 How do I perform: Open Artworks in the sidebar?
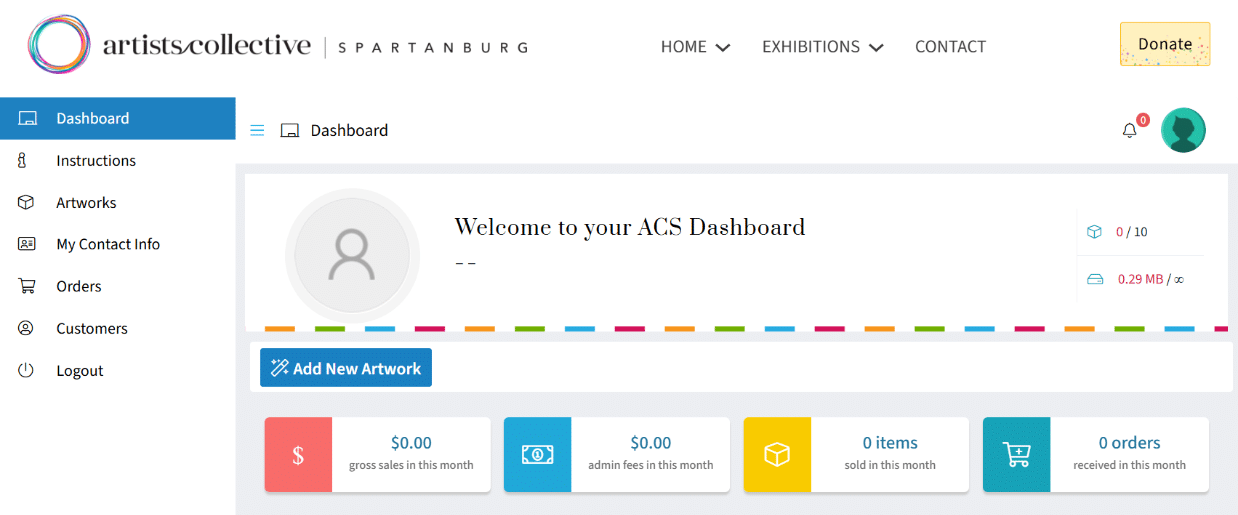pos(86,203)
